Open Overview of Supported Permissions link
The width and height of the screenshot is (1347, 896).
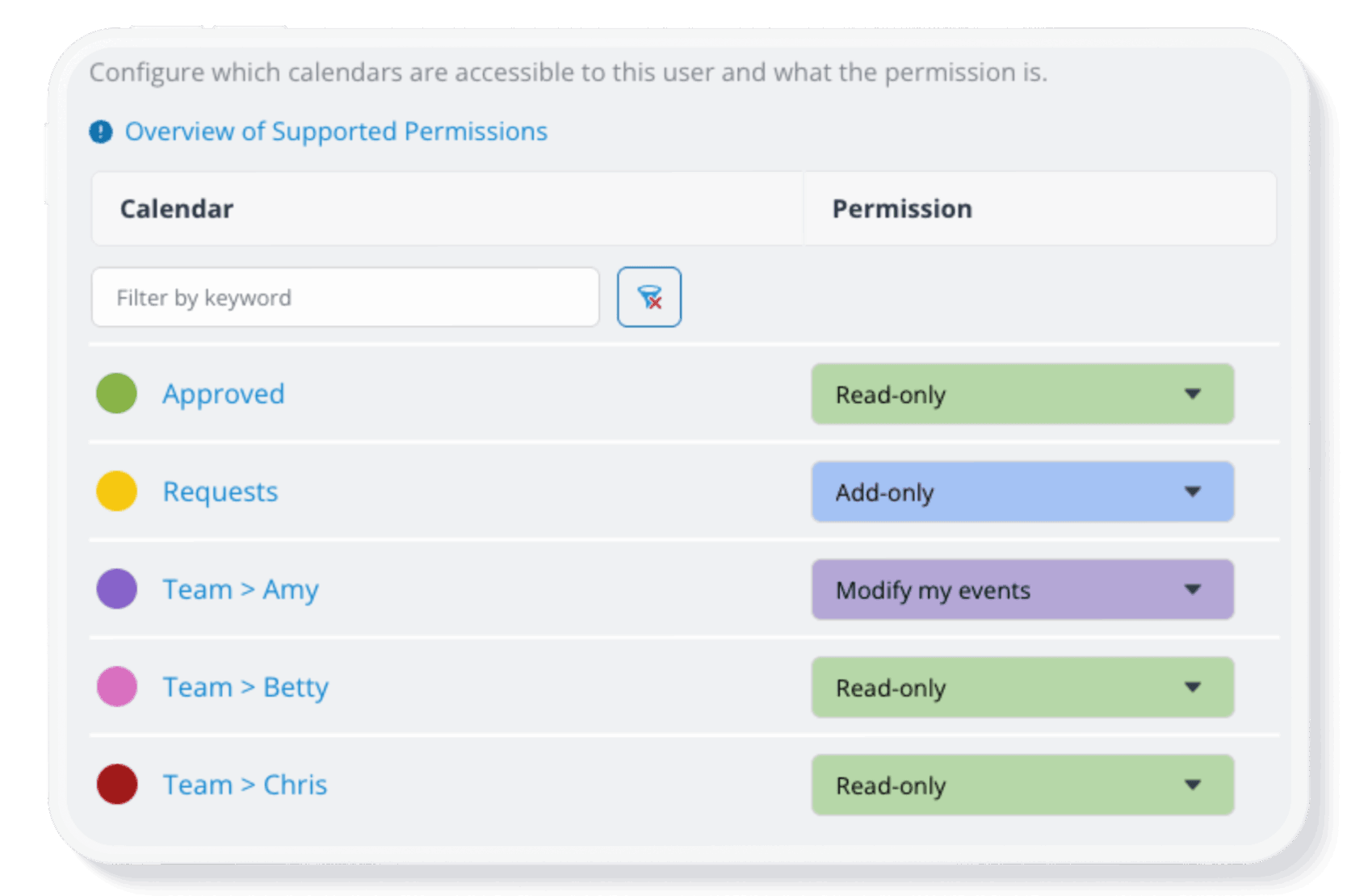point(336,132)
